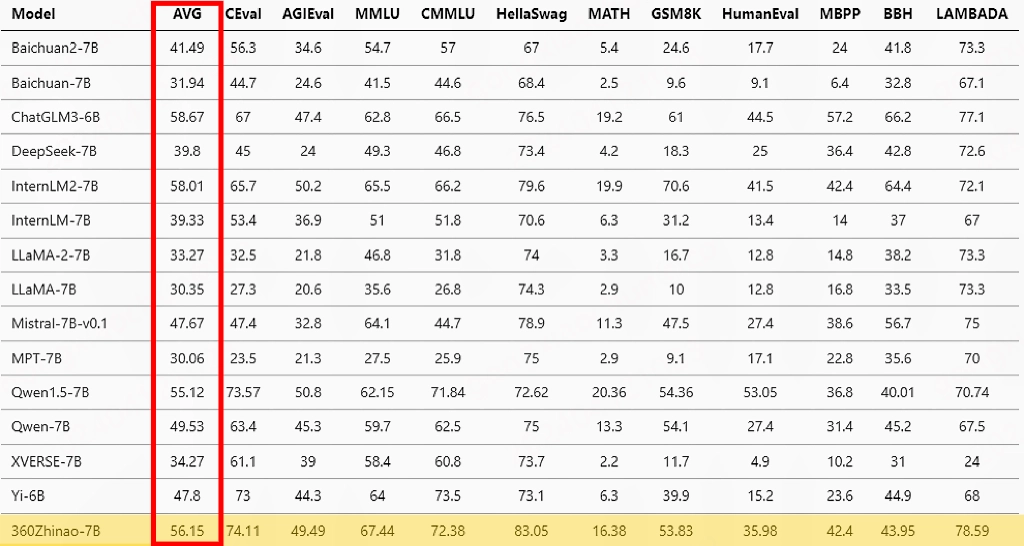The height and width of the screenshot is (546, 1024).
Task: Click the Mistral-7B-v0.1 model name
Action: [59, 324]
